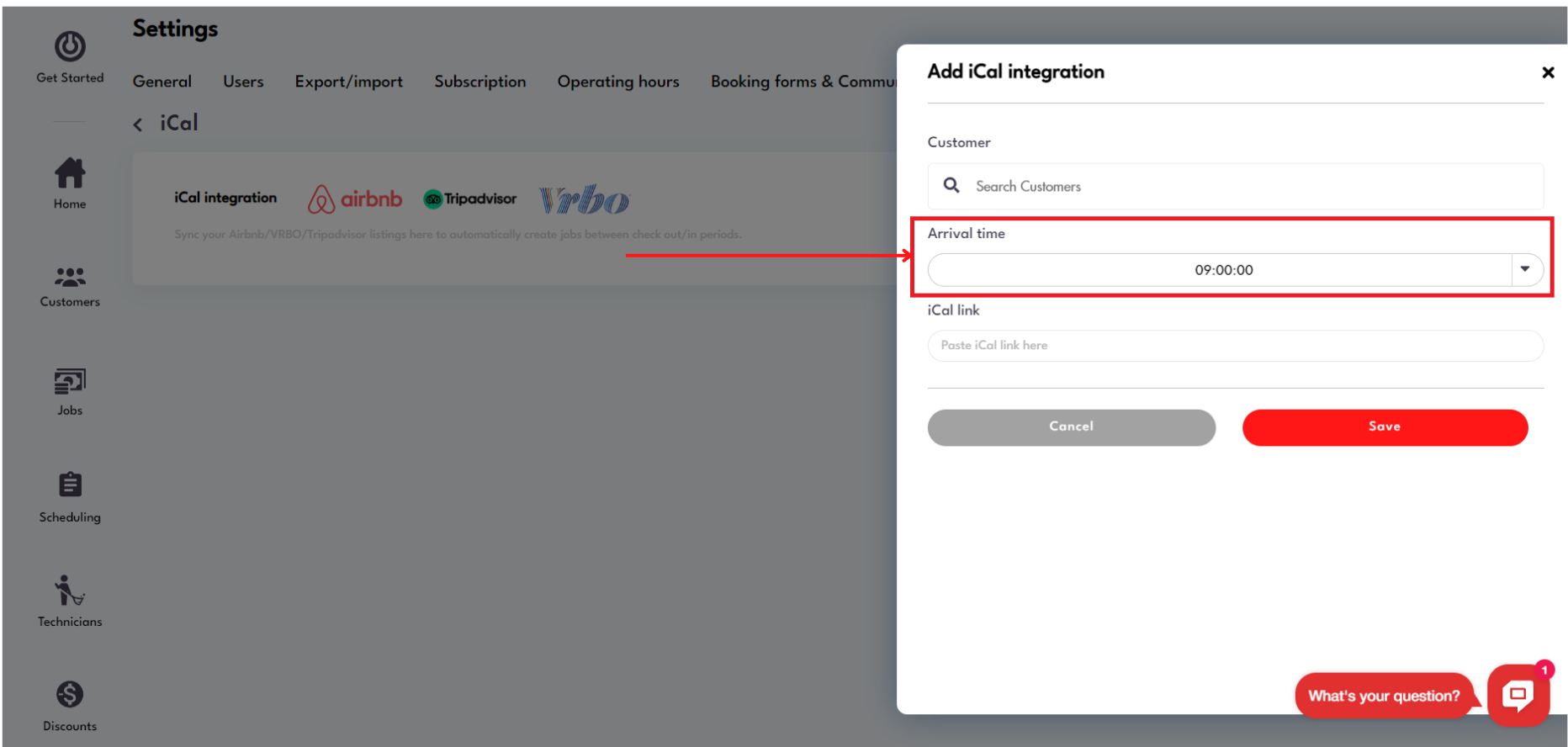Screen dimensions: 1568x747
Task: Expand the Arrival time dropdown arrow
Action: pos(1525,269)
